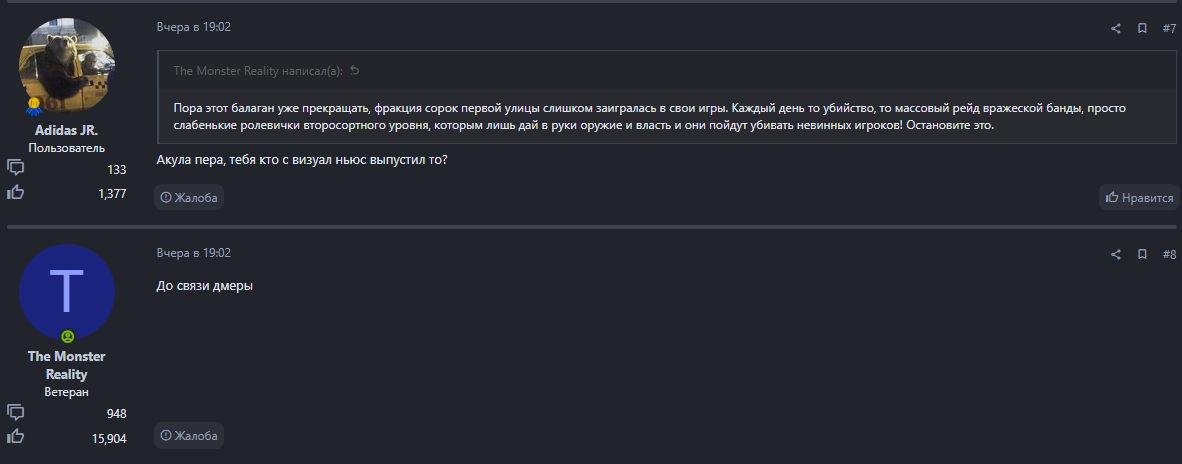The height and width of the screenshot is (464, 1182).
Task: Bookmark post #7 by Adidas JR.
Action: 1142,28
